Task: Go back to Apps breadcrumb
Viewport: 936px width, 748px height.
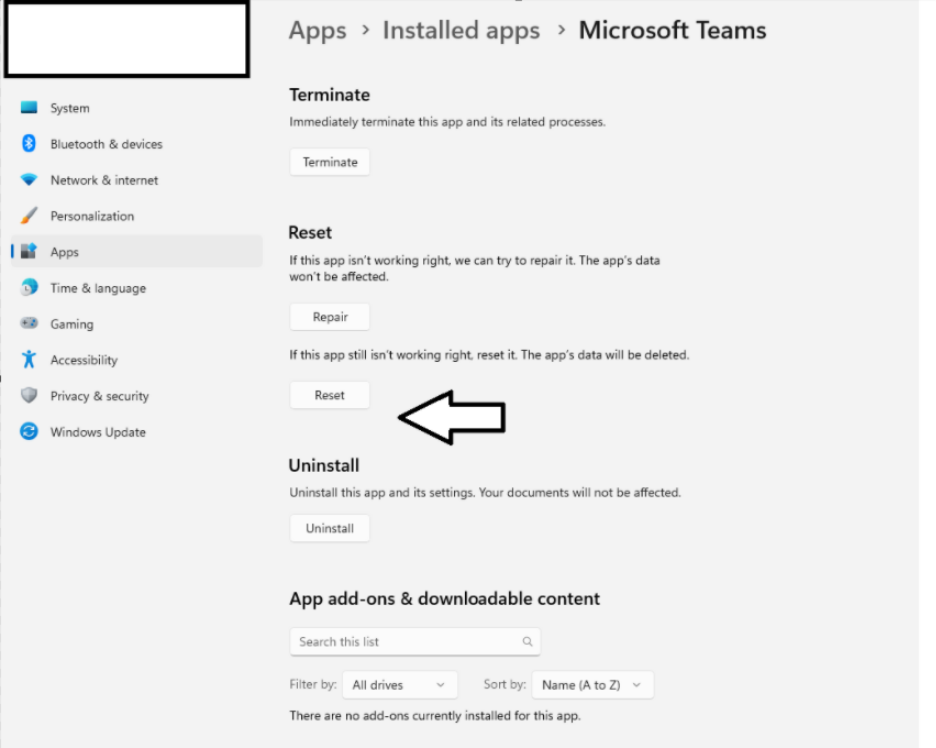Action: tap(318, 30)
